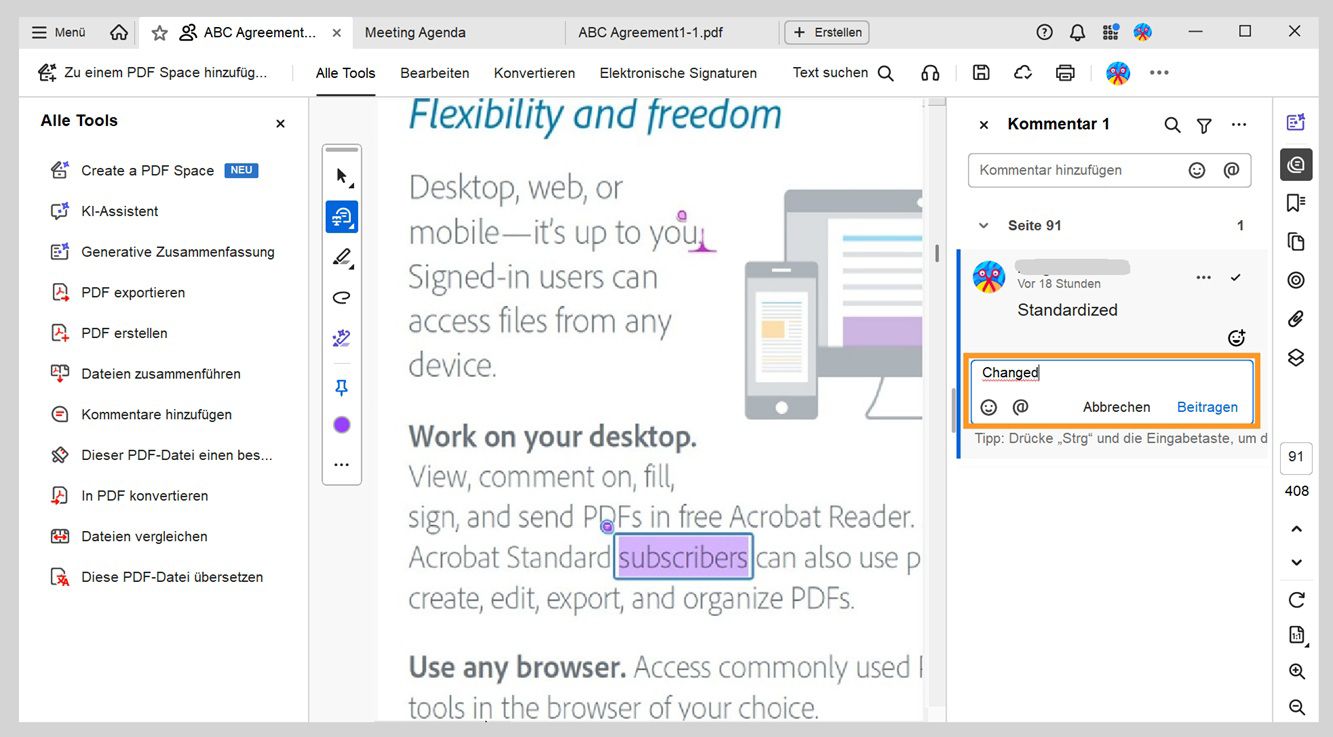Screen dimensions: 1333x737
Task: Open the Konvertieren tab
Action: 534,73
